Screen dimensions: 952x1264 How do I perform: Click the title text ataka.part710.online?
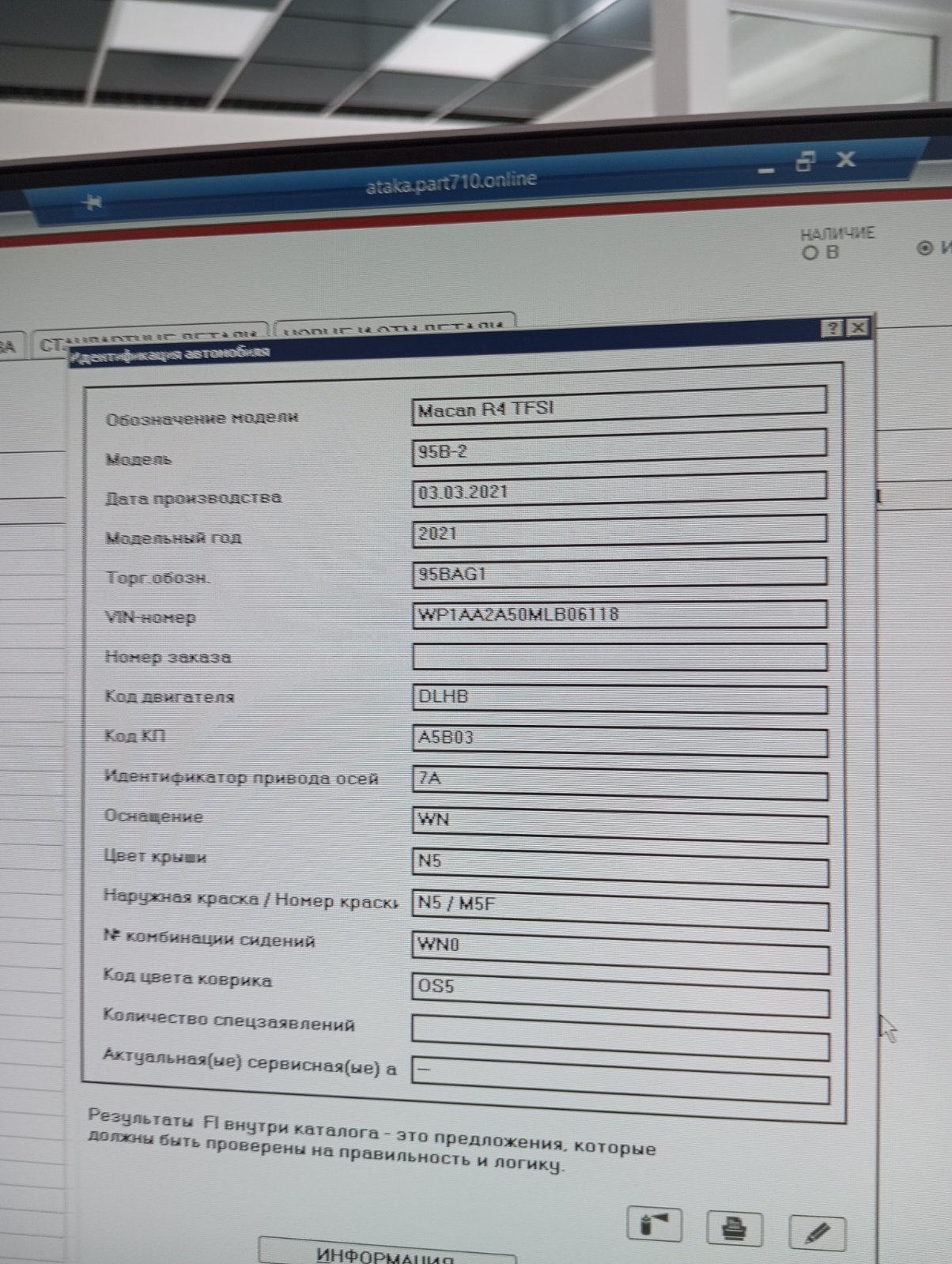[x=451, y=183]
